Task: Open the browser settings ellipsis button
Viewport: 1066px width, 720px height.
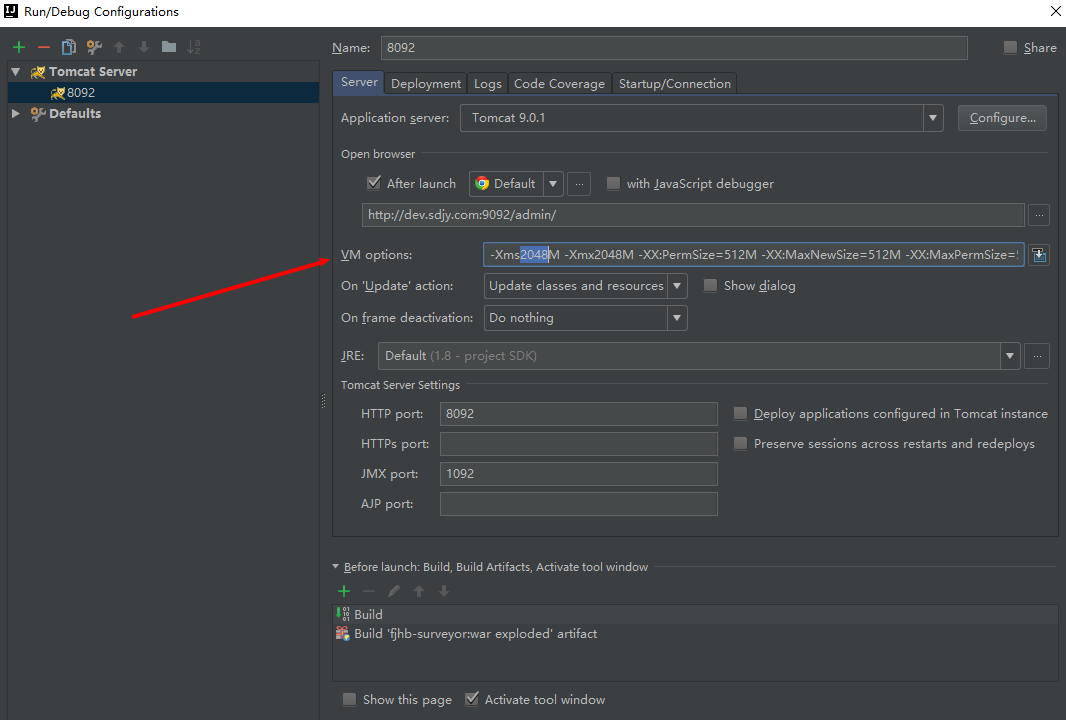Action: (x=579, y=184)
